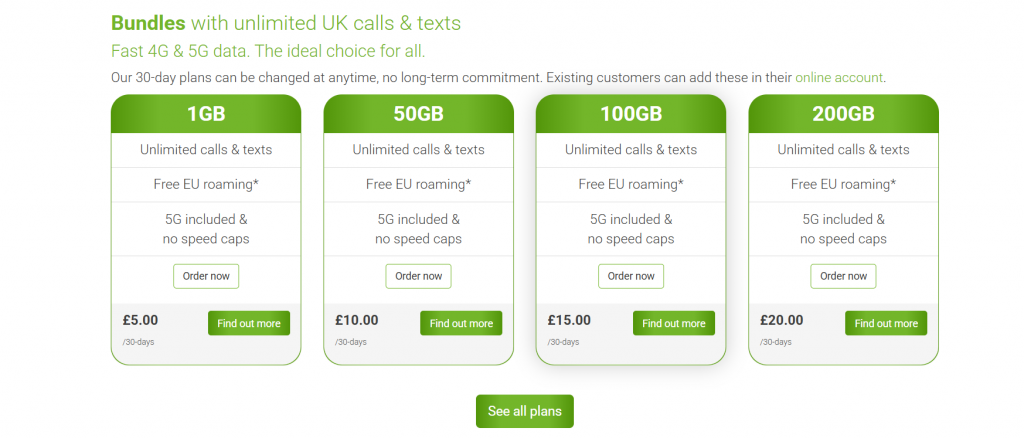This screenshot has height=438, width=1024.
Task: Click the £10.00 price label
Action: coord(357,320)
